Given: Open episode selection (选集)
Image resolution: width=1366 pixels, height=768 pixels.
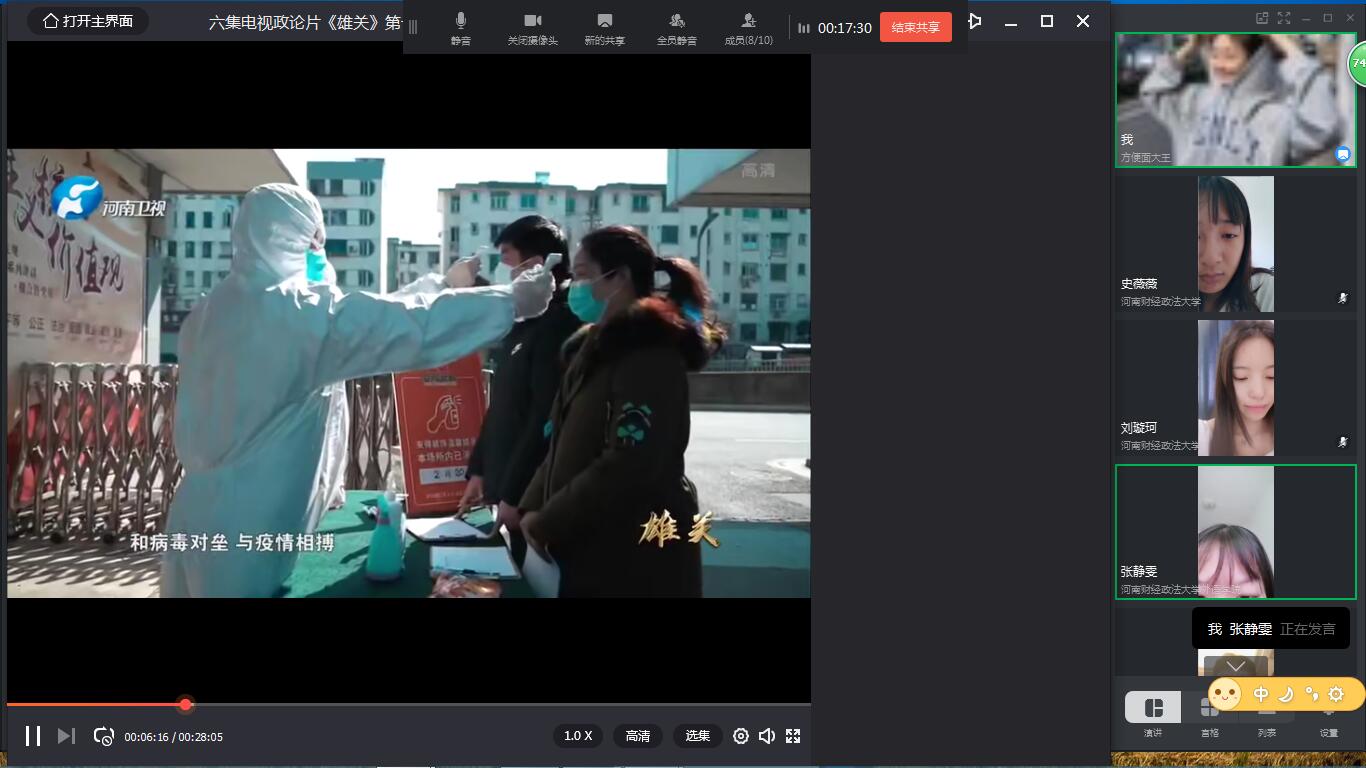Looking at the screenshot, I should 698,736.
